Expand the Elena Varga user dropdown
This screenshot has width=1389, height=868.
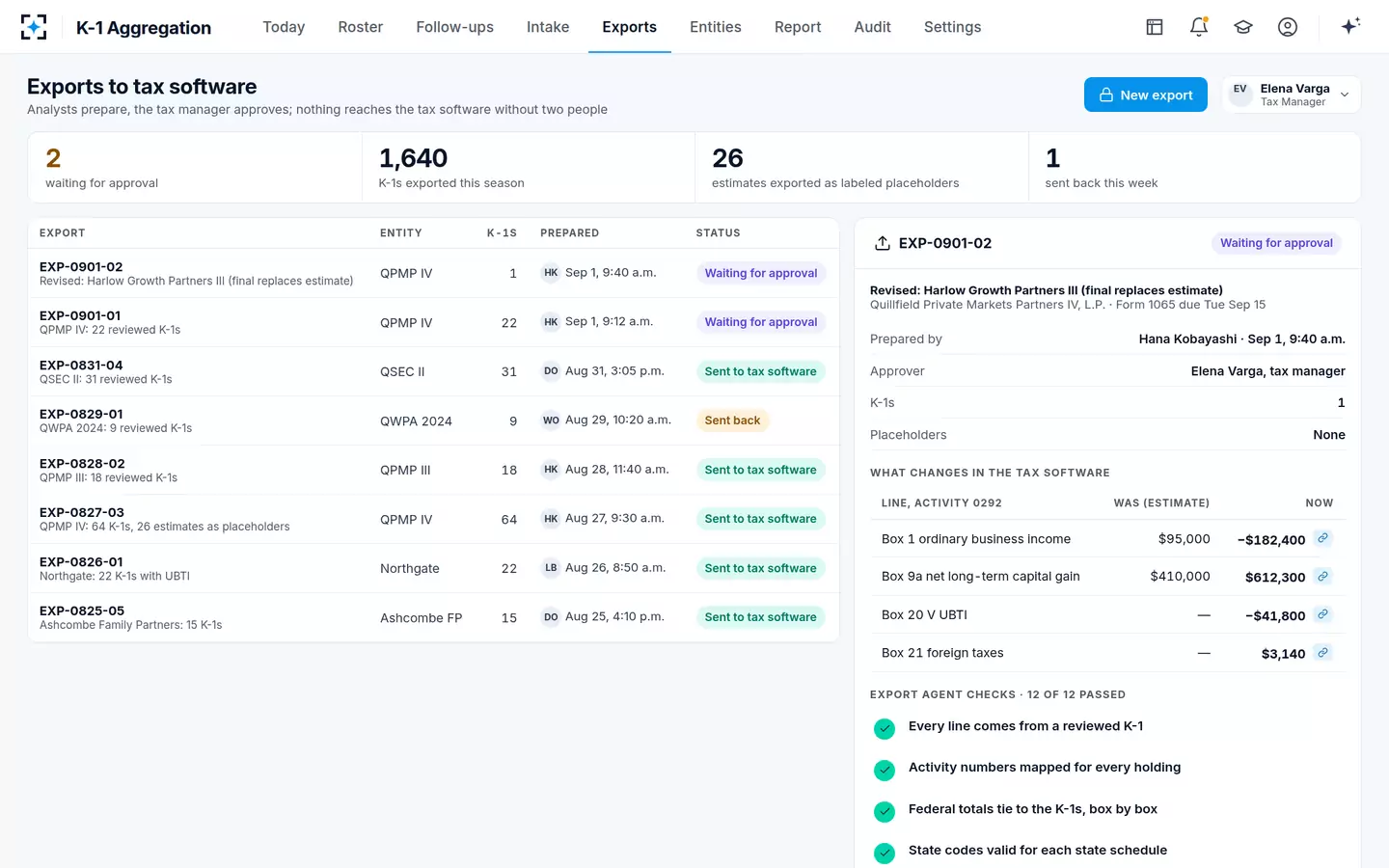(x=1292, y=95)
